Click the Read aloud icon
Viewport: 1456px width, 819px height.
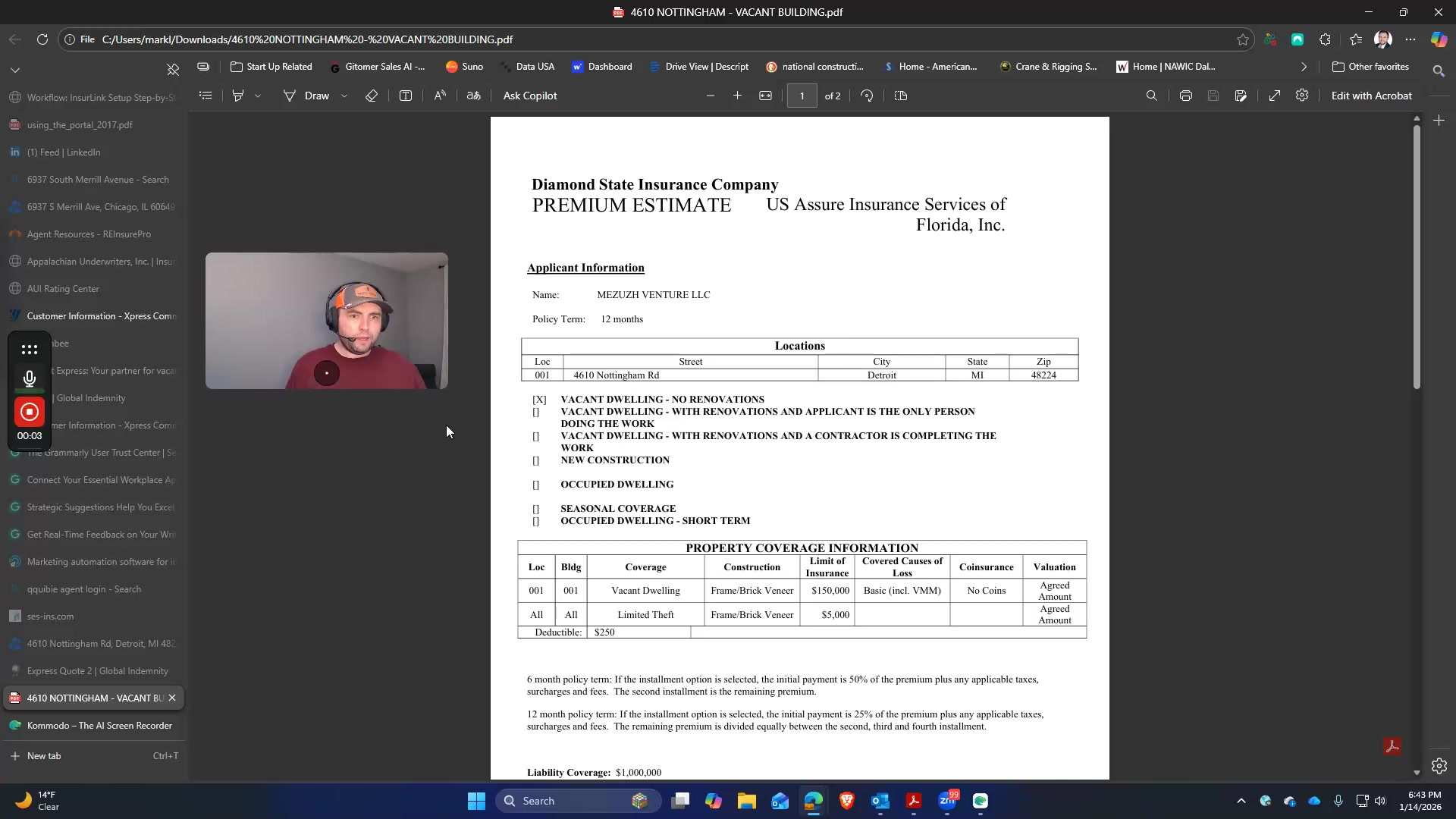(x=440, y=96)
